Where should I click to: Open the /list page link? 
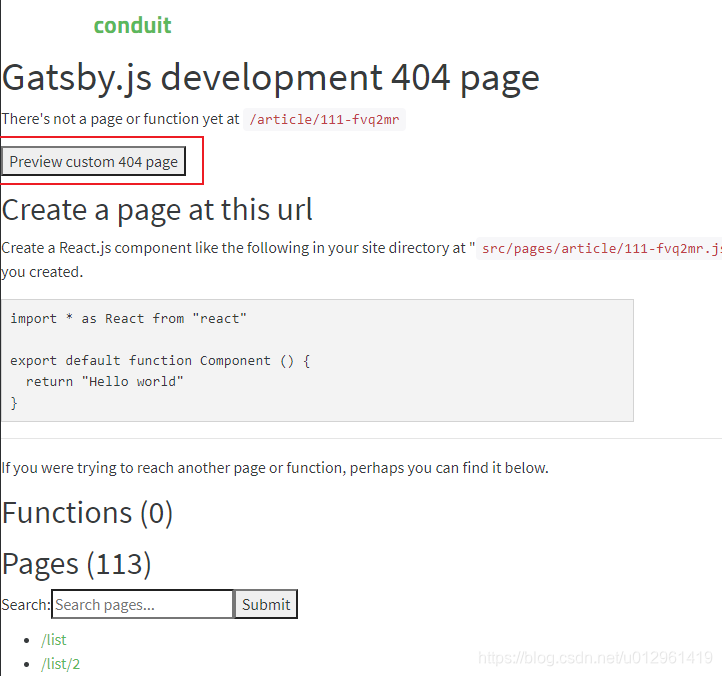53,640
